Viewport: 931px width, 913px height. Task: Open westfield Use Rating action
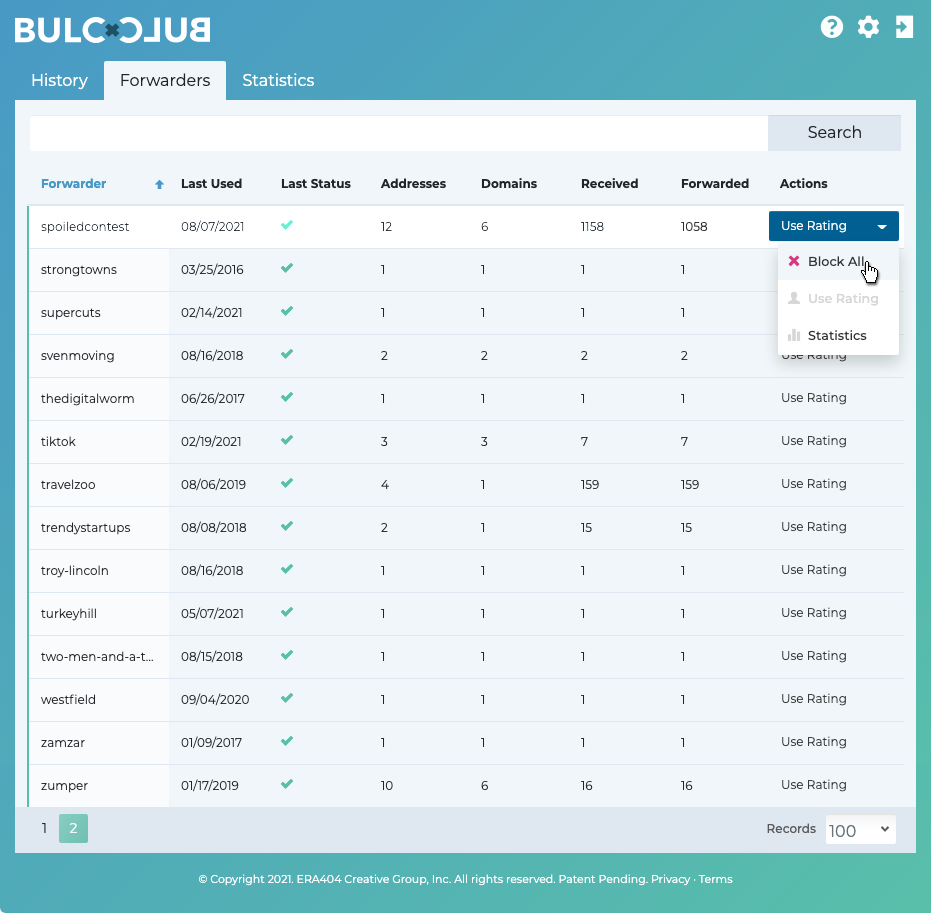click(813, 699)
